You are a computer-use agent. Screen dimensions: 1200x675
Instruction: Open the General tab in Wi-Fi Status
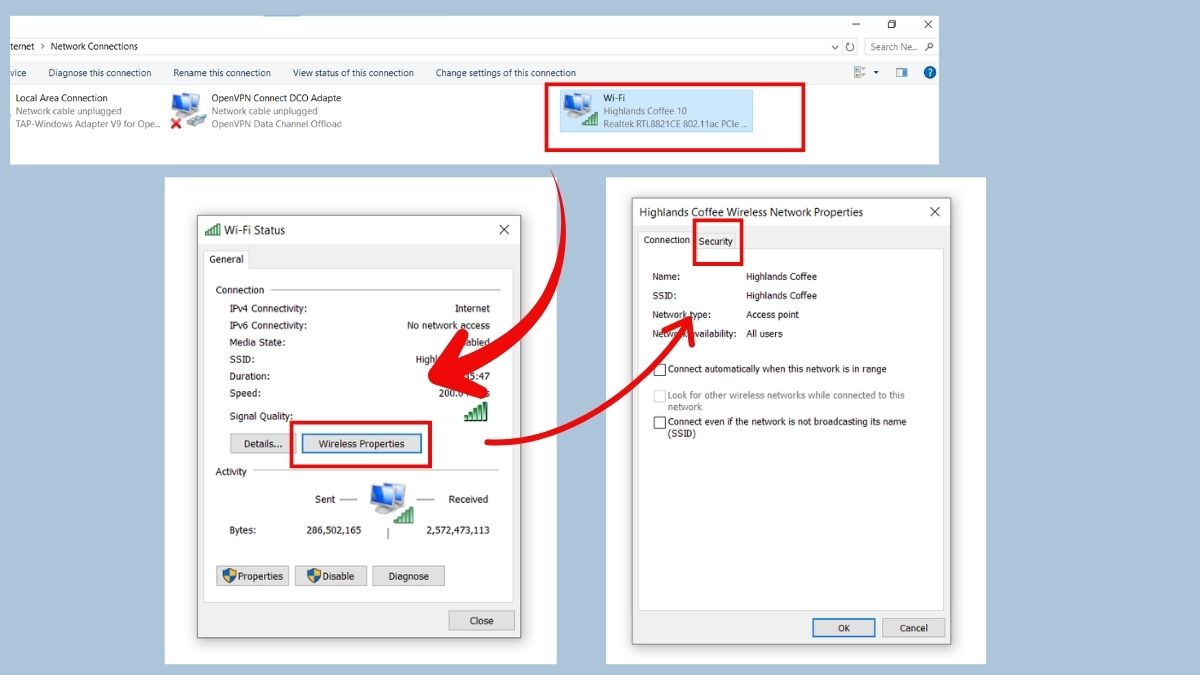coord(227,259)
